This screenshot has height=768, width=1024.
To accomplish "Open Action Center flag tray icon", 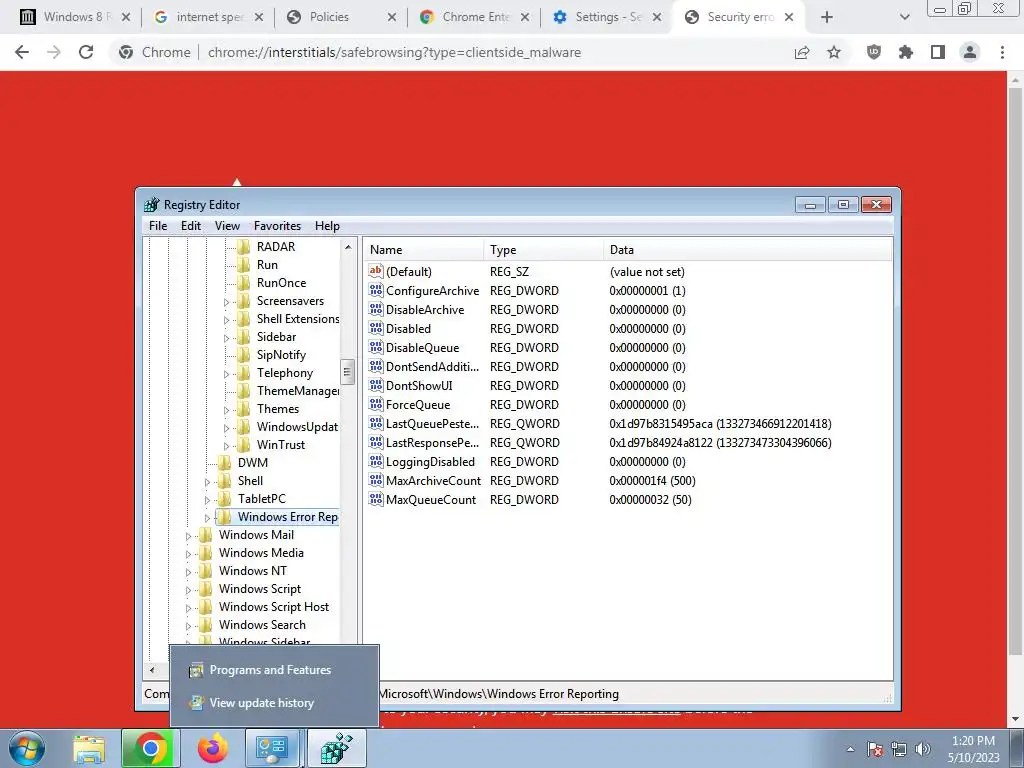I will coord(874,749).
